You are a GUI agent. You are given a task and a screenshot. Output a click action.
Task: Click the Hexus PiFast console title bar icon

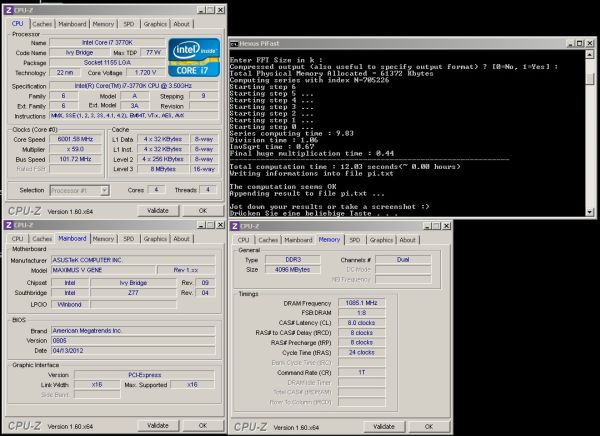[x=234, y=44]
